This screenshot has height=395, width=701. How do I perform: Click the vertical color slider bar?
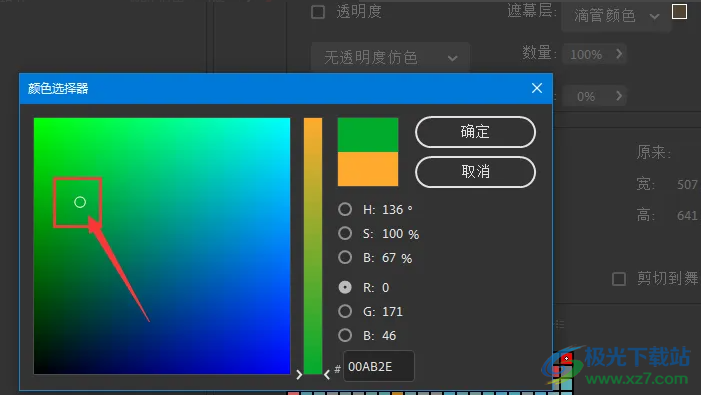pyautogui.click(x=313, y=246)
